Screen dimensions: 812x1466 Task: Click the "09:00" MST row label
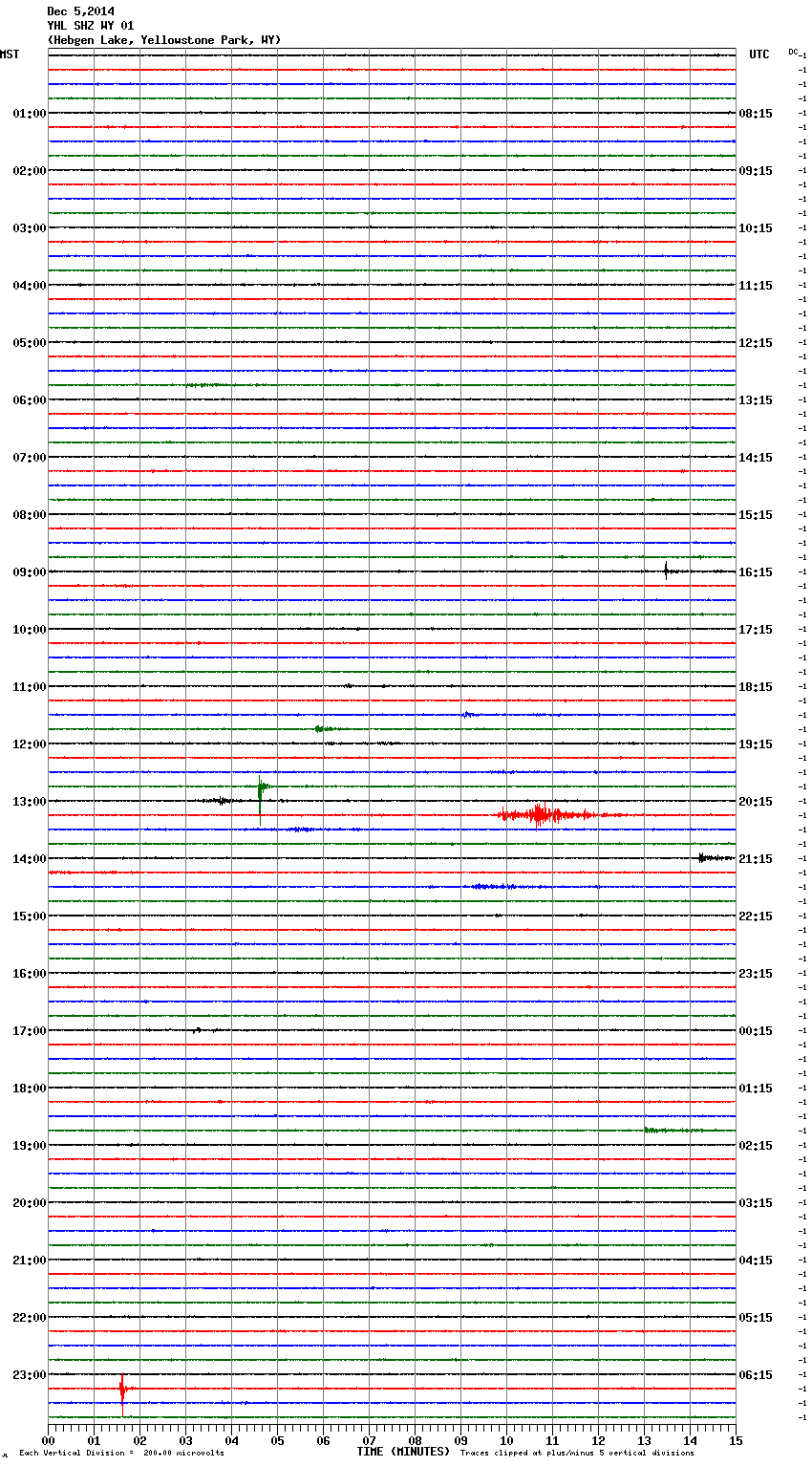point(30,572)
